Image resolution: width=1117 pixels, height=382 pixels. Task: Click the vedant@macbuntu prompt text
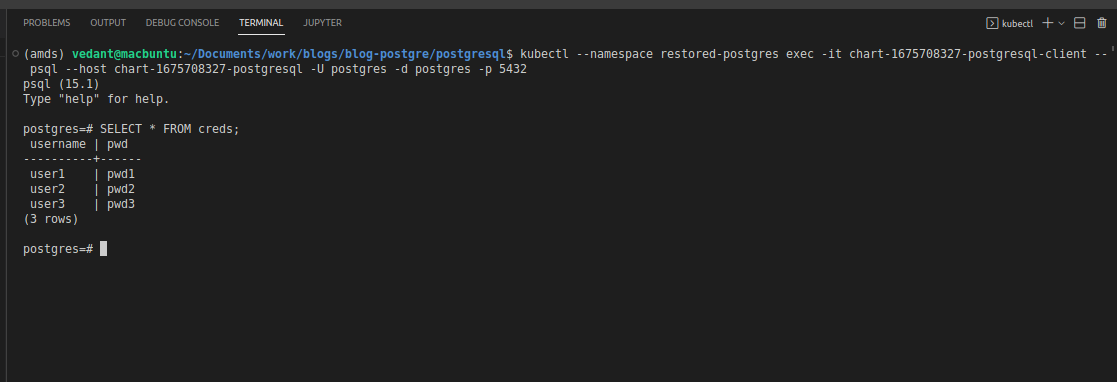[x=125, y=54]
